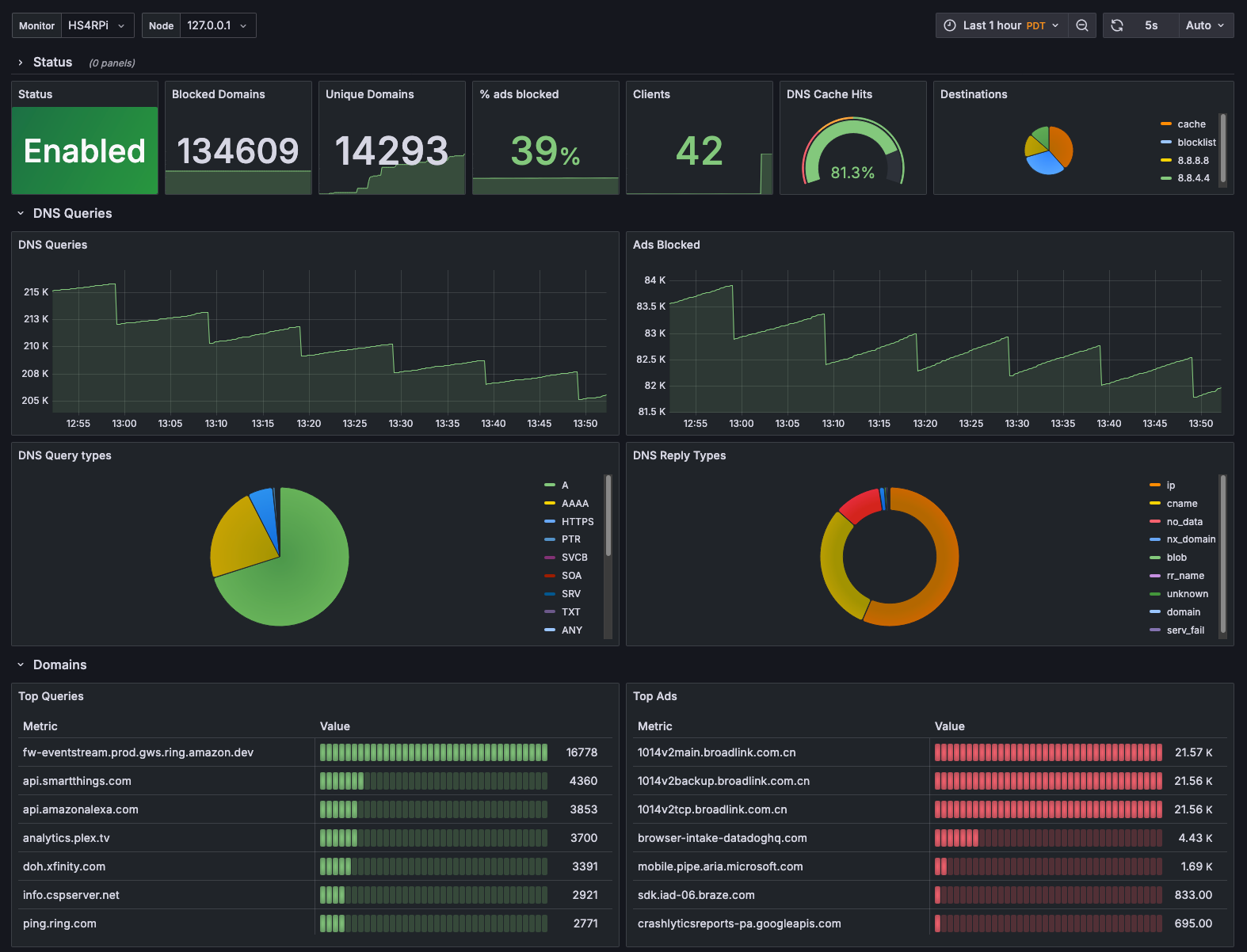Image resolution: width=1247 pixels, height=952 pixels.
Task: Open the % ads blocked panel title
Action: click(x=519, y=94)
